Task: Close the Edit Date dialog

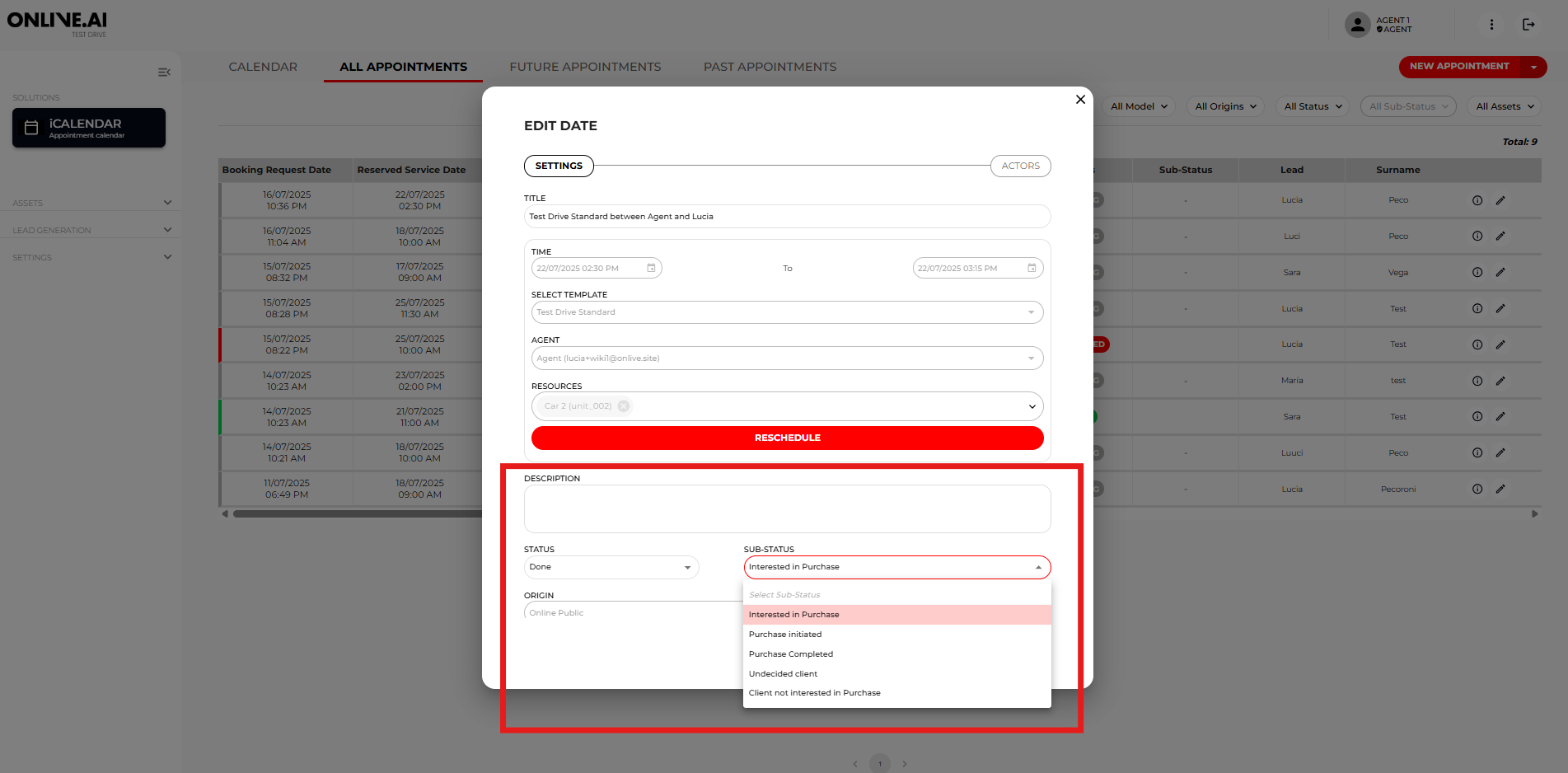Action: pos(1080,100)
